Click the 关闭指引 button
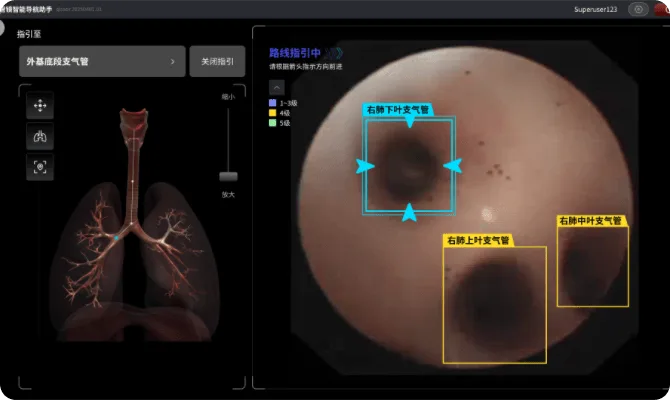This screenshot has height=400, width=670. click(217, 62)
